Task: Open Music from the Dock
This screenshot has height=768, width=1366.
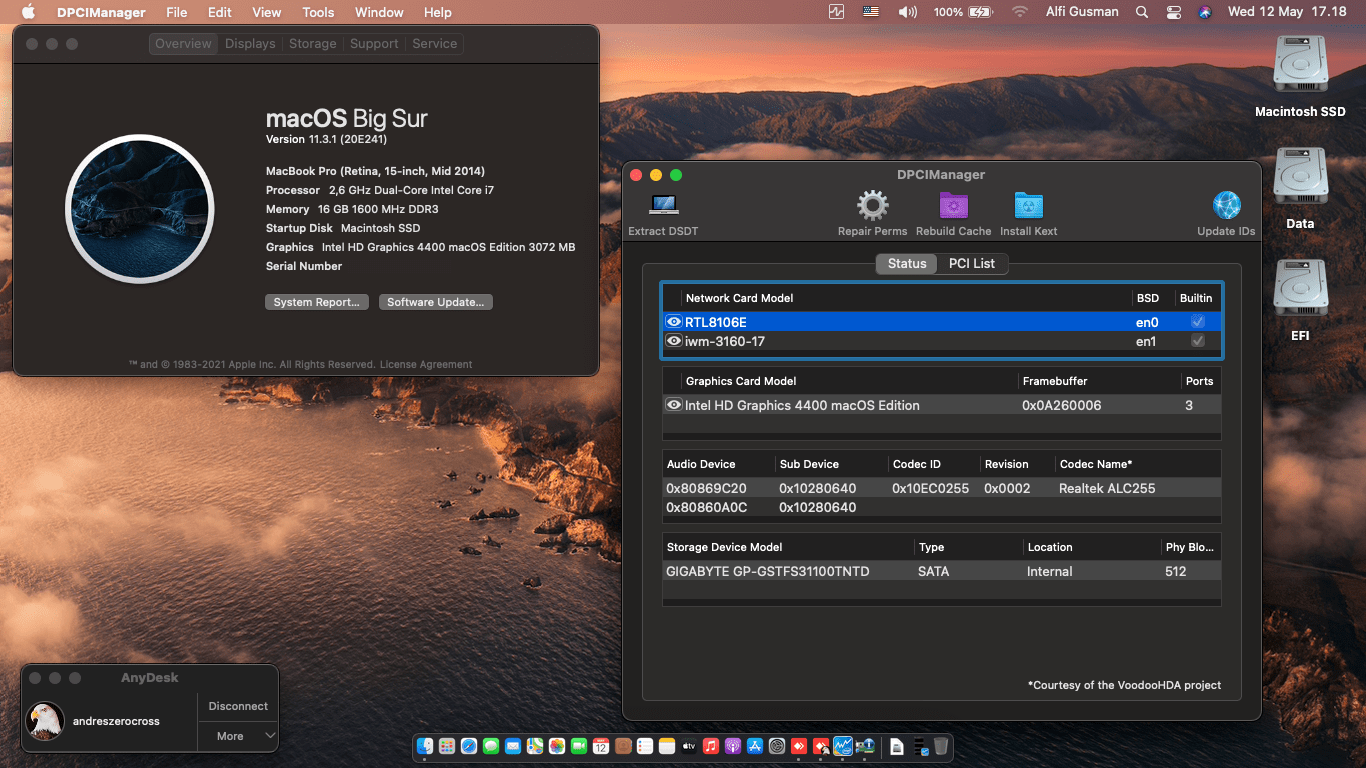Action: [x=711, y=746]
